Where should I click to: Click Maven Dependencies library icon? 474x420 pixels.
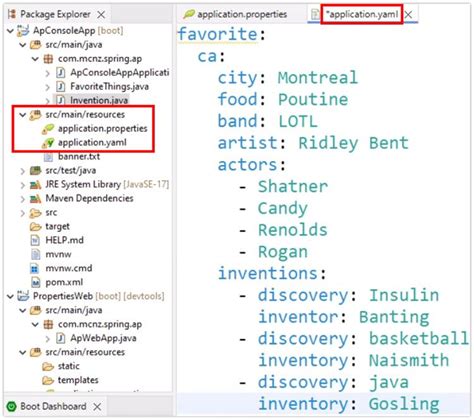(35, 199)
